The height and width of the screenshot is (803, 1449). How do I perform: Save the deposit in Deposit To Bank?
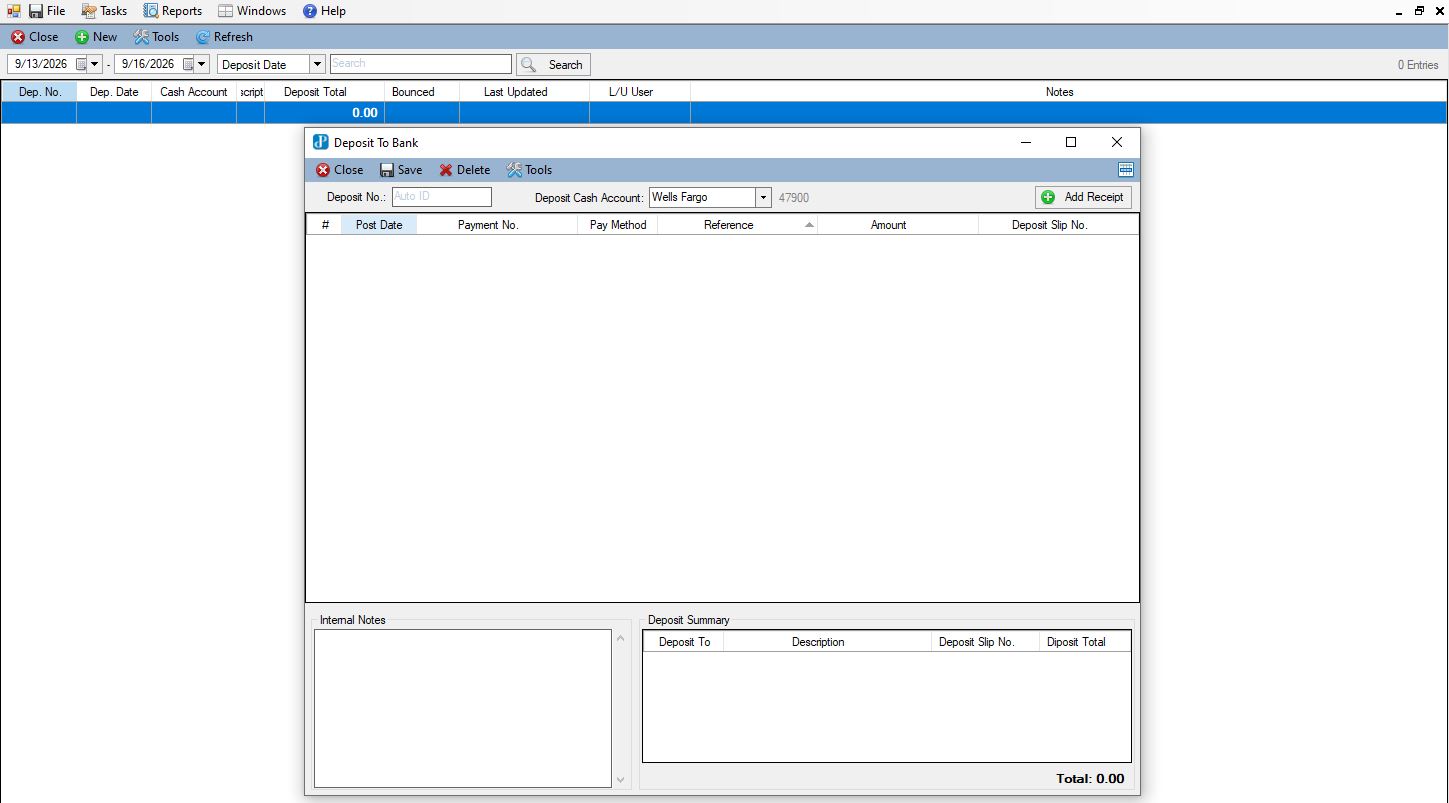[401, 170]
